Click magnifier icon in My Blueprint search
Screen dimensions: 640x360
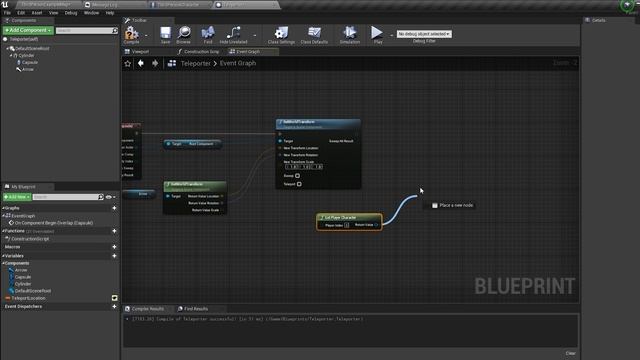101,197
